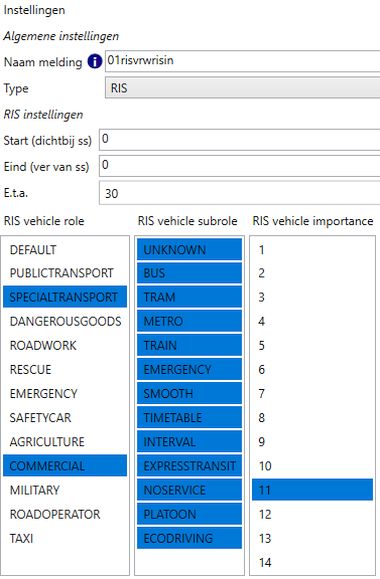The image size is (380, 579).
Task: Click the Eind (ver van ss) input field
Action: pos(240,166)
